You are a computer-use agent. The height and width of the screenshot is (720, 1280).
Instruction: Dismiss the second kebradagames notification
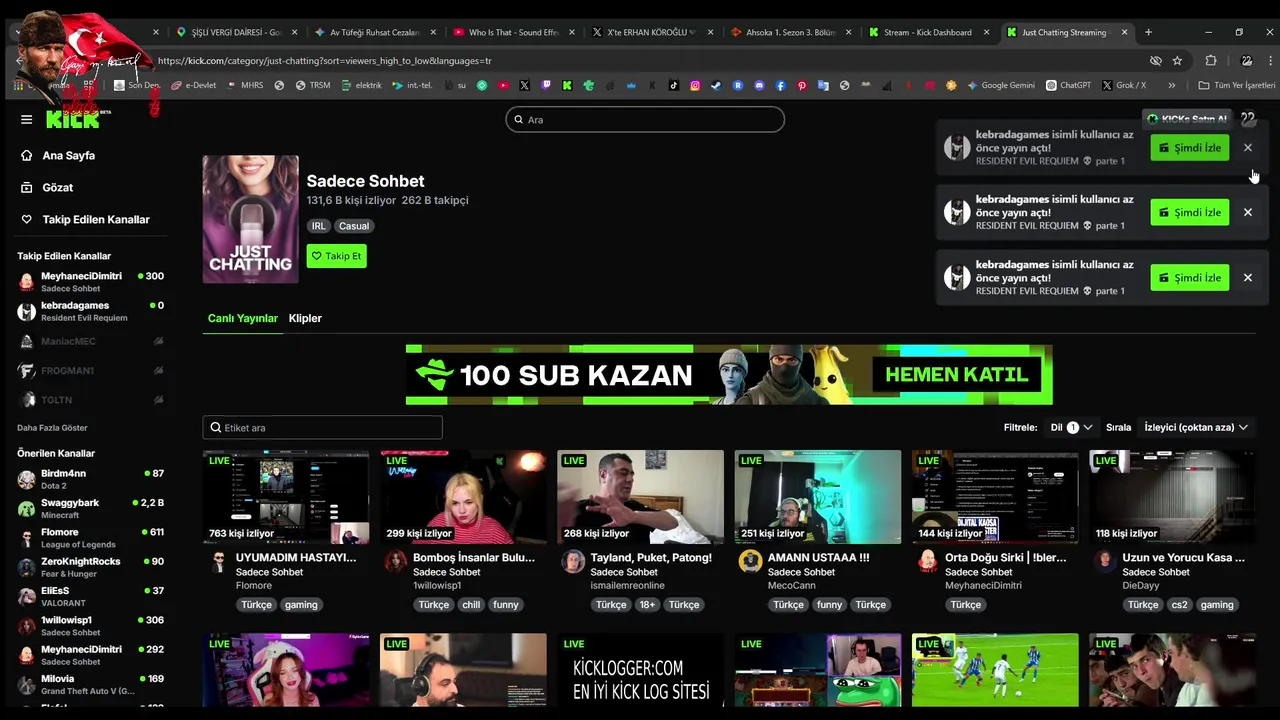1248,212
